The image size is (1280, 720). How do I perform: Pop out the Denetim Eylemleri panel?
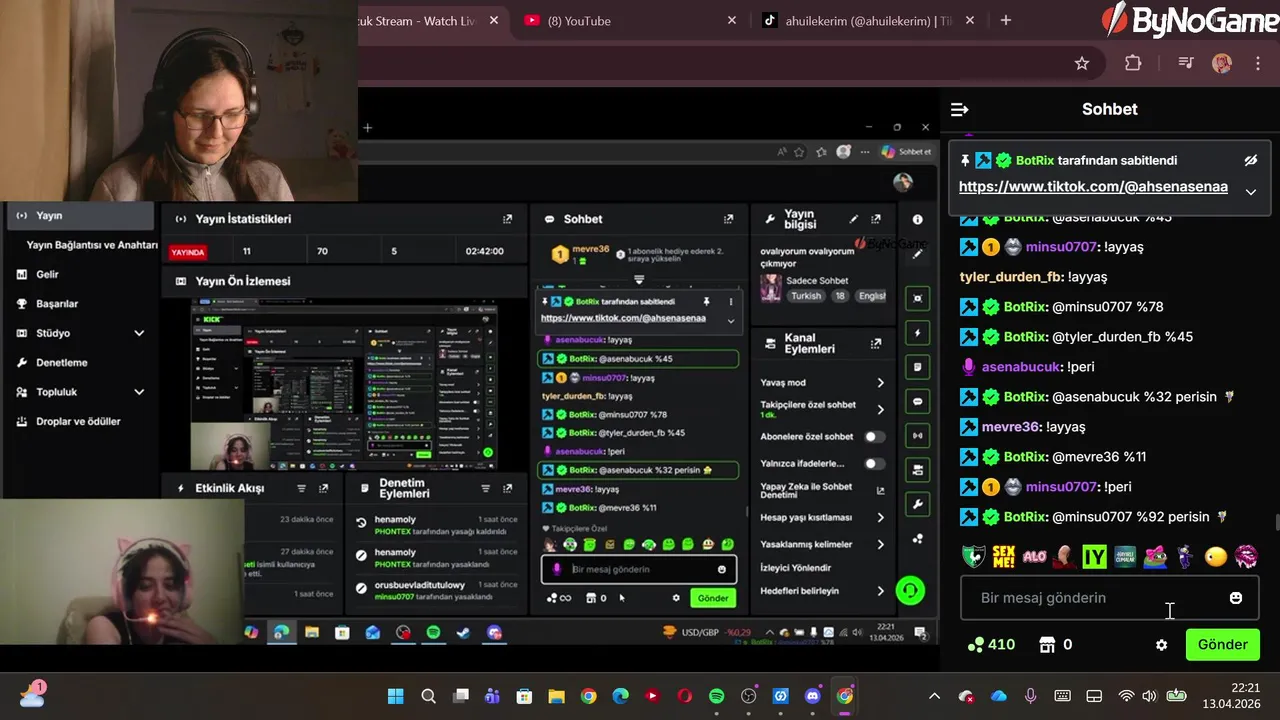point(507,488)
